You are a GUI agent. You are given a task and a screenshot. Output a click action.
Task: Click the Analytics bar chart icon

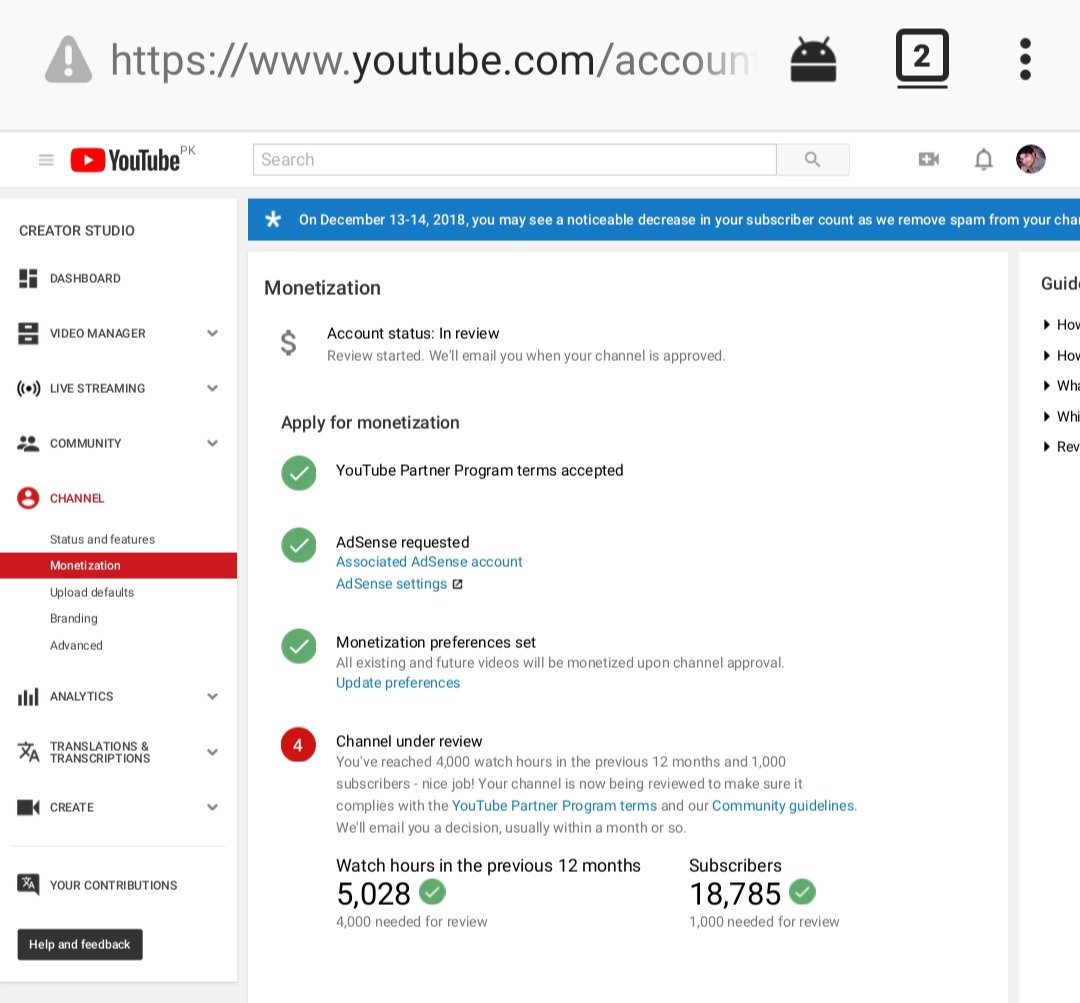tap(28, 696)
